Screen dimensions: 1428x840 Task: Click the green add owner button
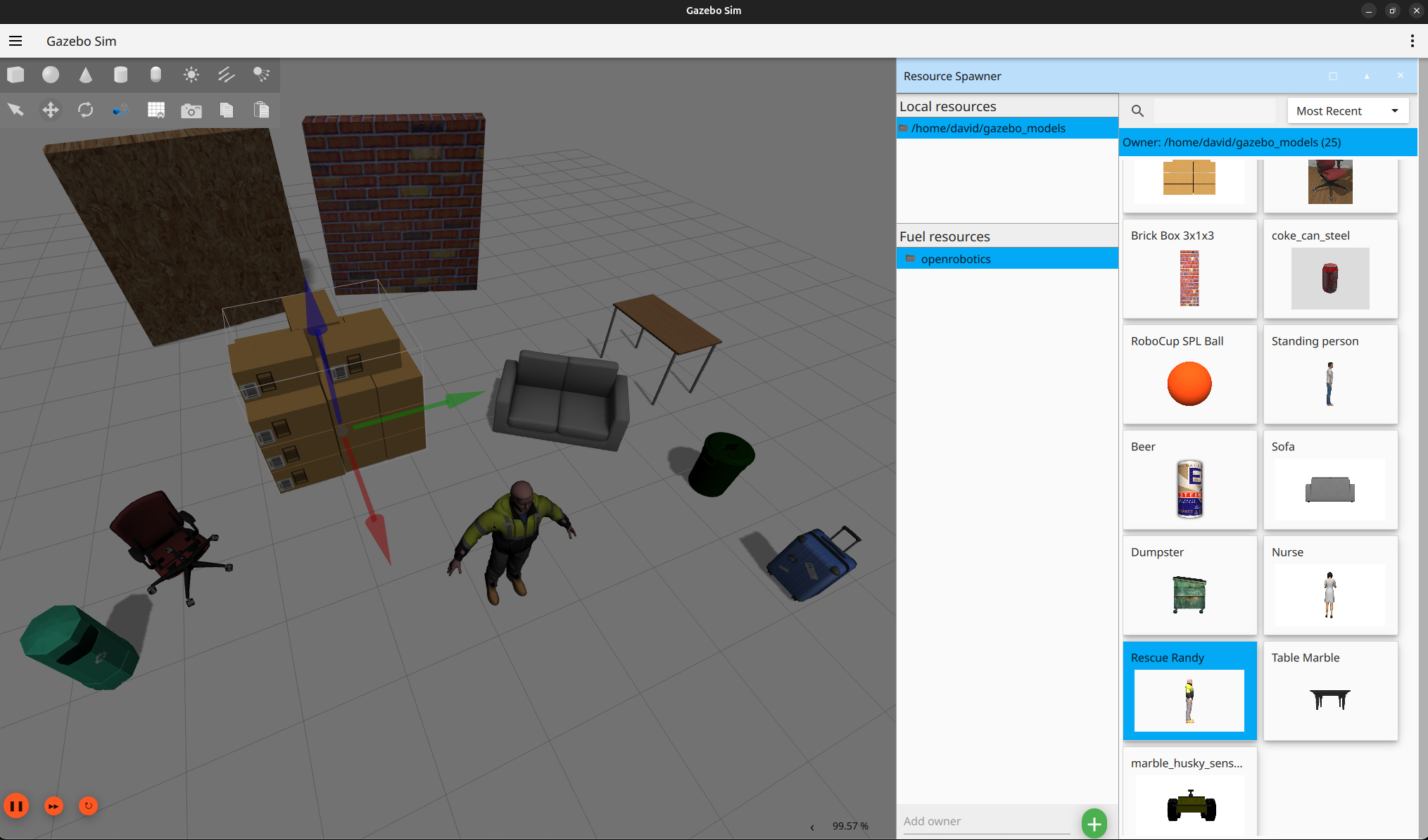tap(1094, 822)
